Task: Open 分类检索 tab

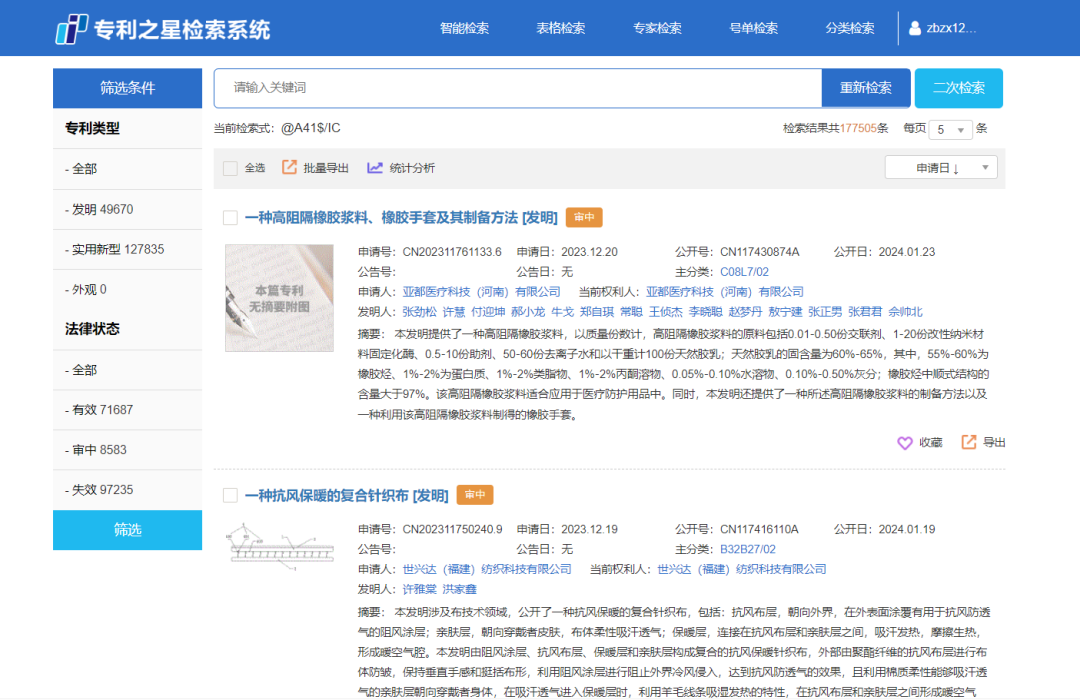Action: click(x=850, y=28)
